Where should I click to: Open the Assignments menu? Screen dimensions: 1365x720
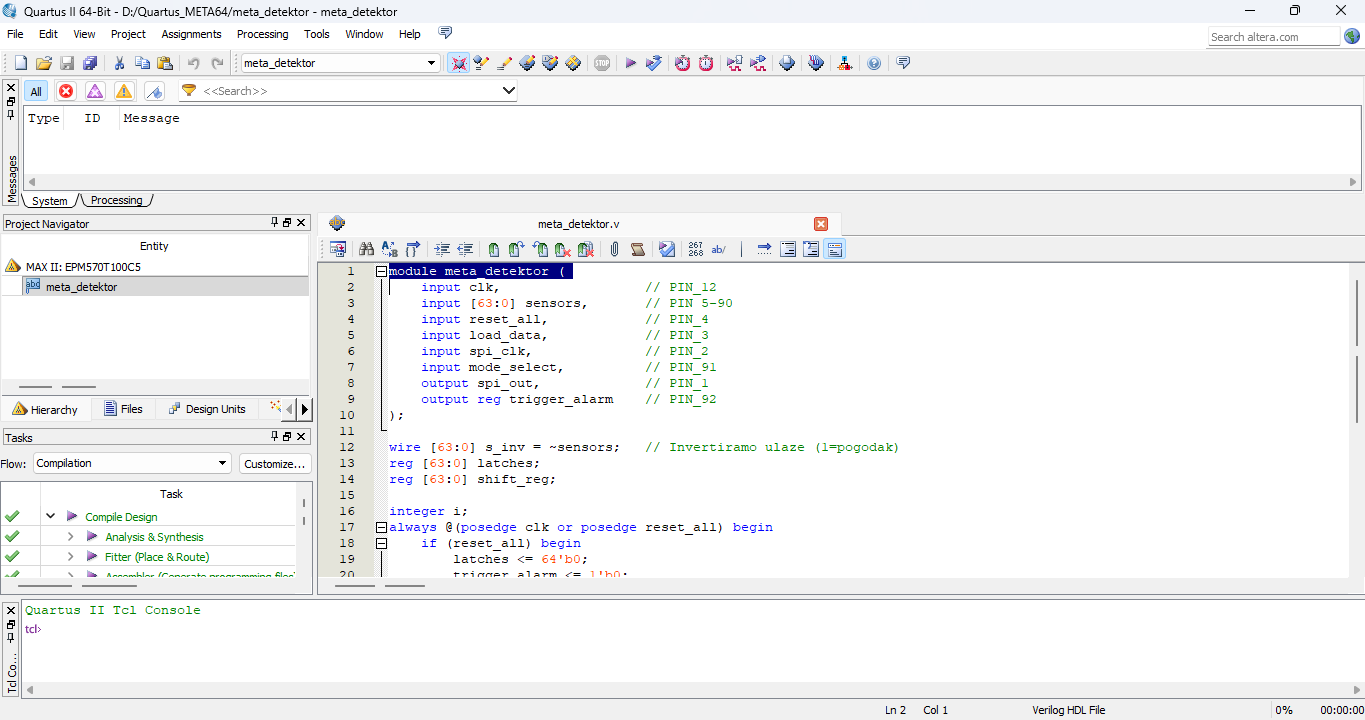click(x=191, y=34)
